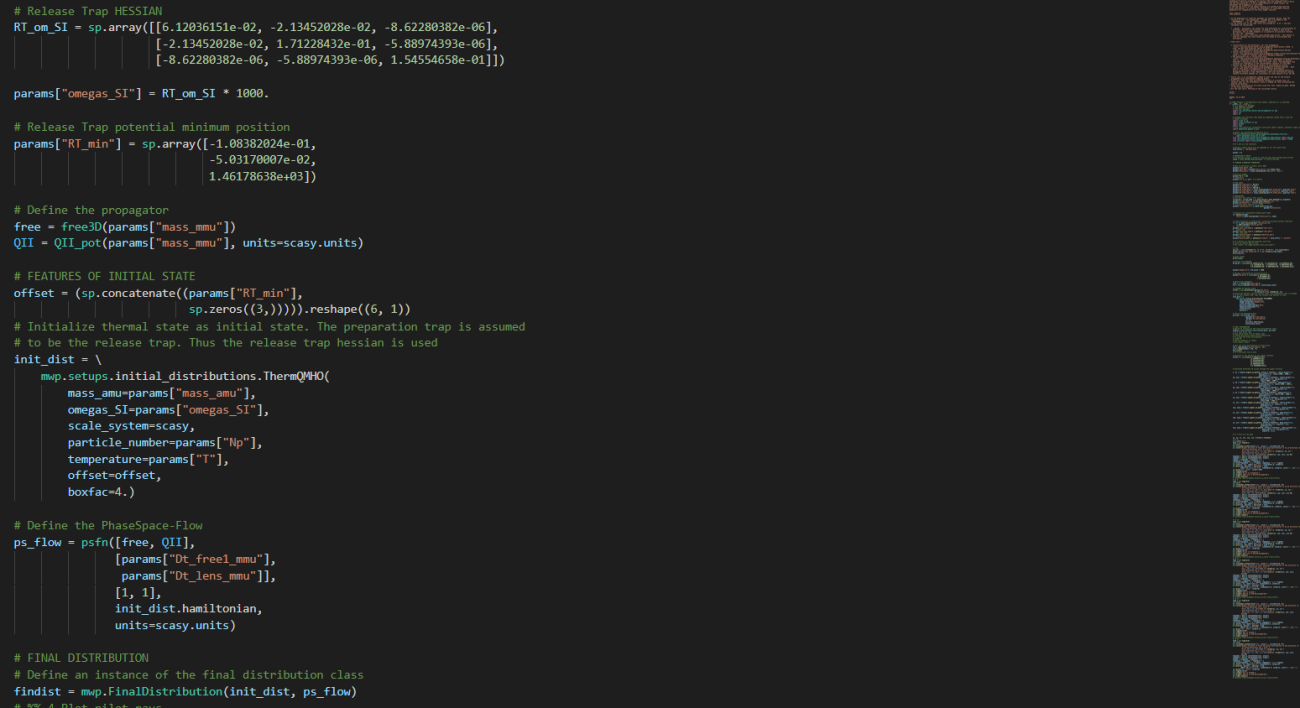Click the code minimap overview
Viewport: 1300px width, 708px height.
coord(1260,340)
